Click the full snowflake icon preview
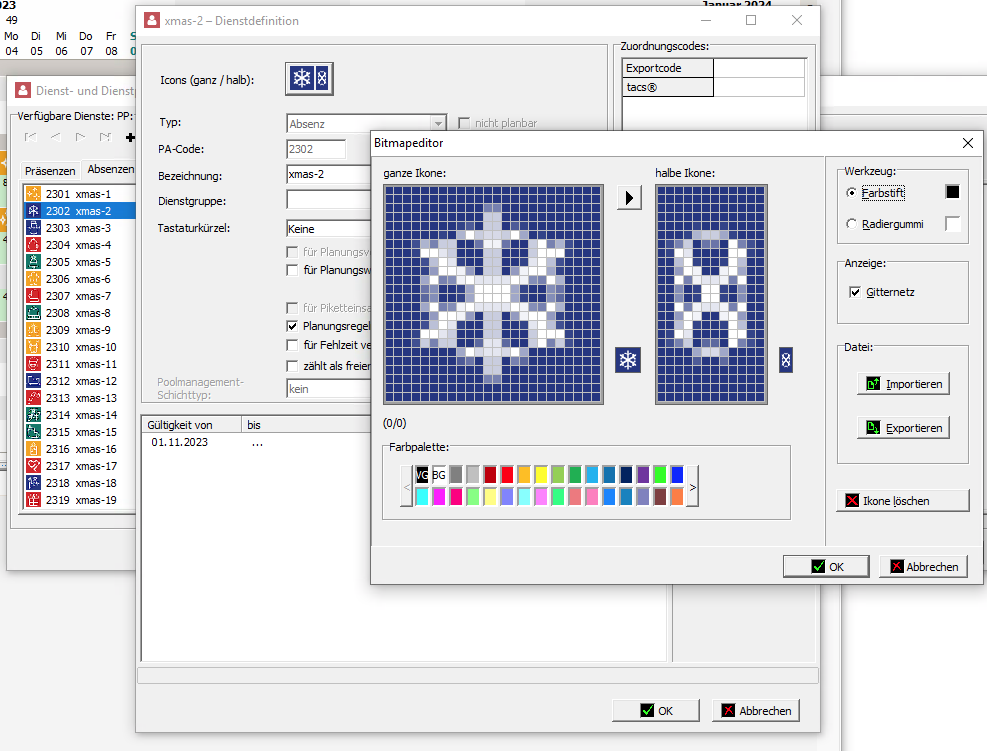This screenshot has width=987, height=751. [628, 361]
